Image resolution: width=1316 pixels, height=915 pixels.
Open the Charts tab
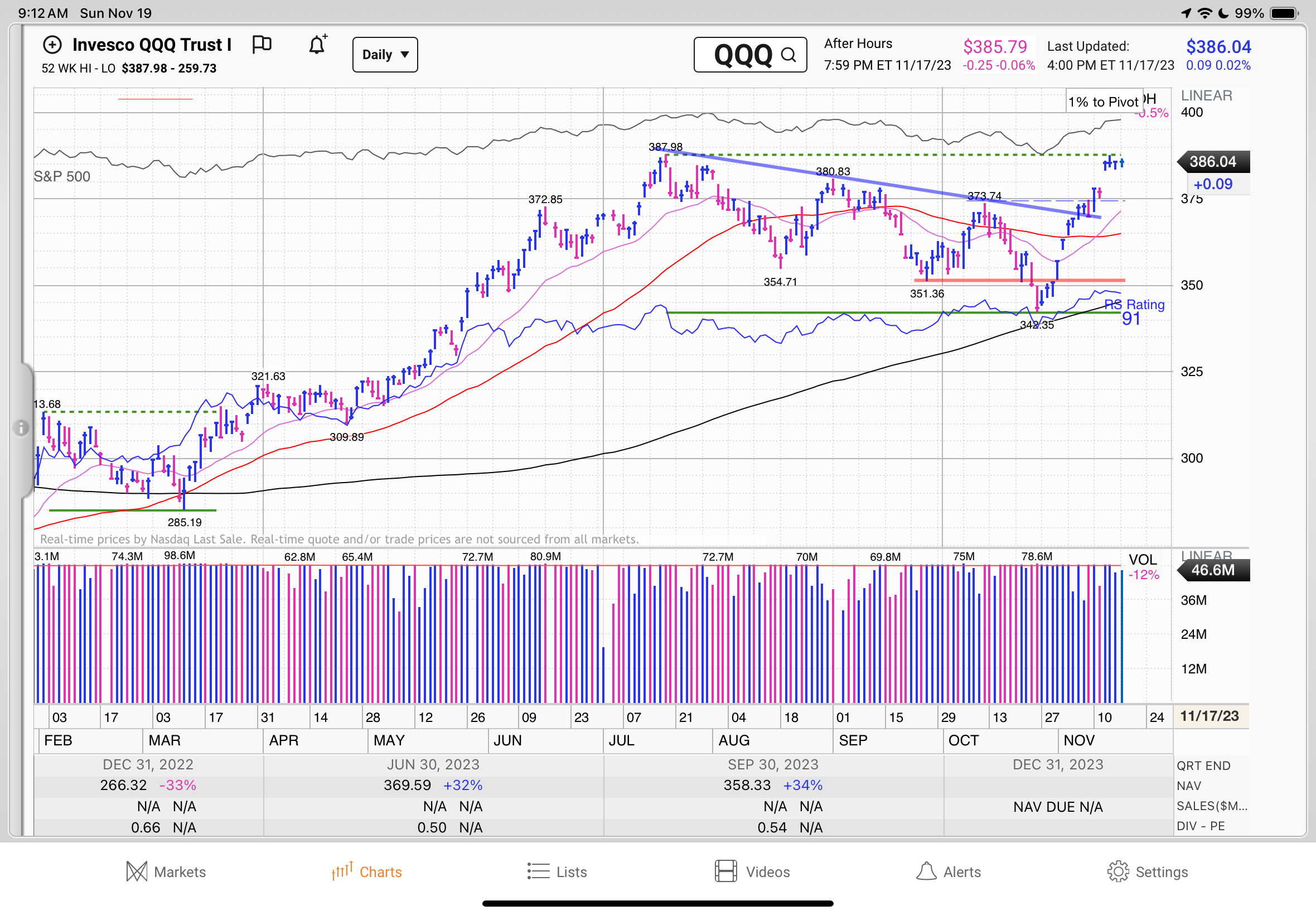[367, 872]
